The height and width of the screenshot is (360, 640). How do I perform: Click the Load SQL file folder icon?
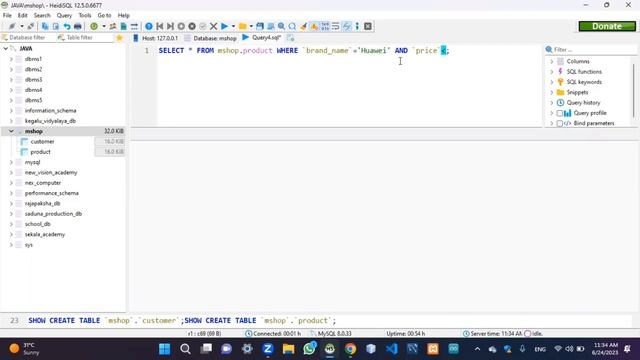click(243, 27)
